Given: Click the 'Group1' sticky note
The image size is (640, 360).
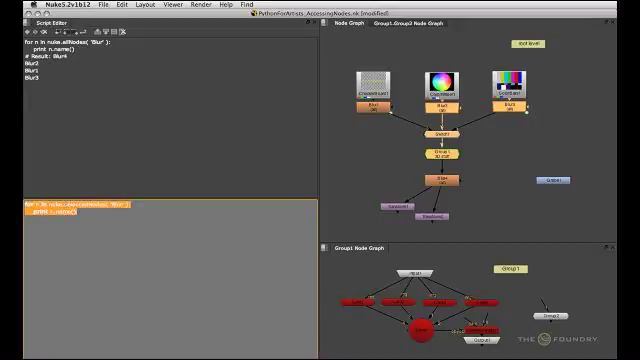Looking at the screenshot, I should click(x=511, y=269).
